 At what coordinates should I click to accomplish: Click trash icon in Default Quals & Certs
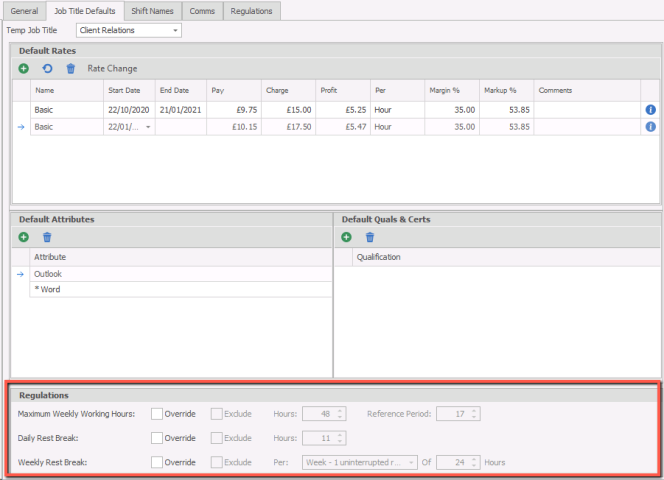tap(370, 237)
